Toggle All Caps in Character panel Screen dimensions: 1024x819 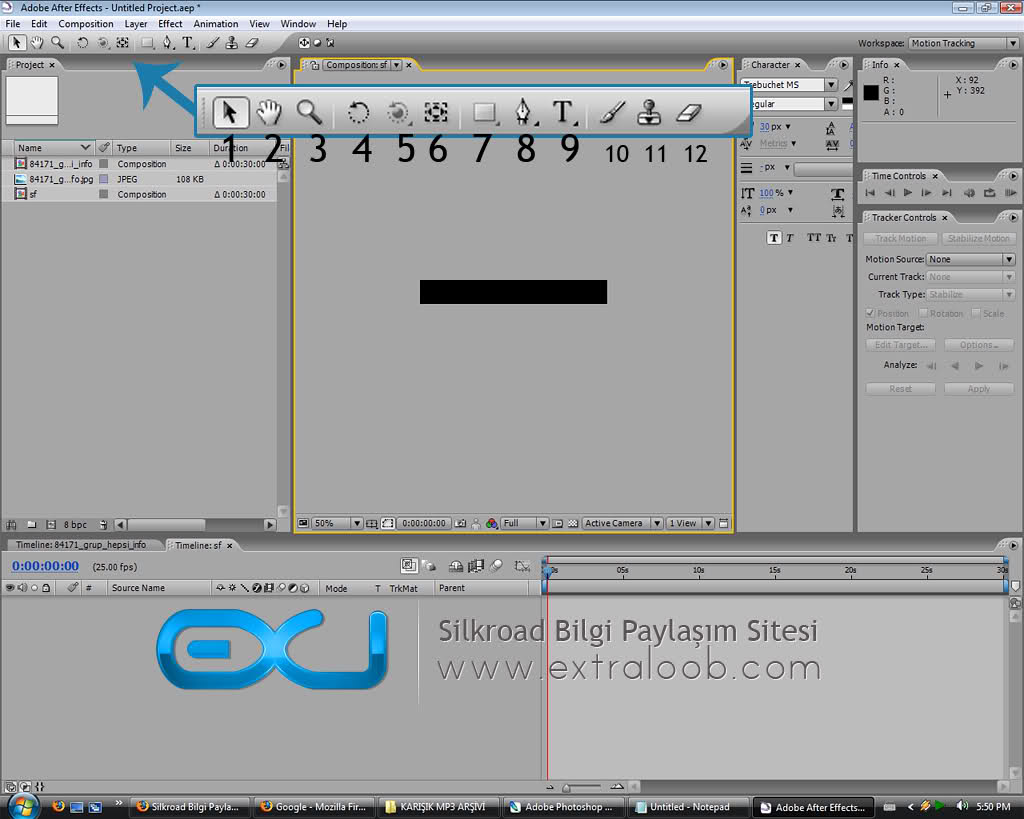click(x=814, y=238)
